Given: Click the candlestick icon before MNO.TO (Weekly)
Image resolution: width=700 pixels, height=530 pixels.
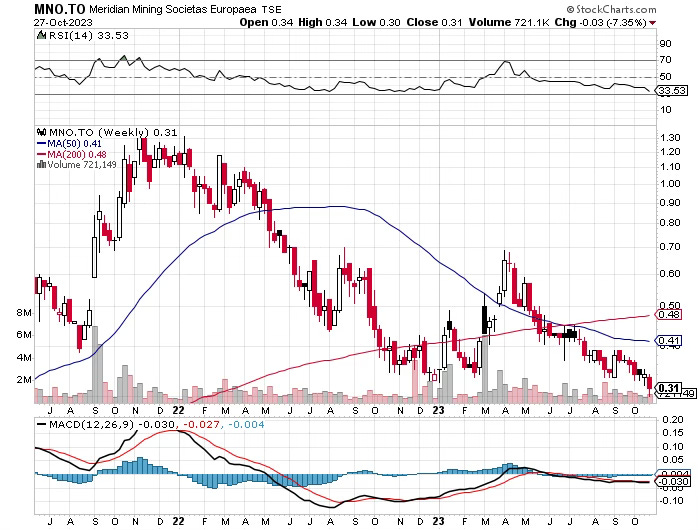Looking at the screenshot, I should click(x=42, y=132).
